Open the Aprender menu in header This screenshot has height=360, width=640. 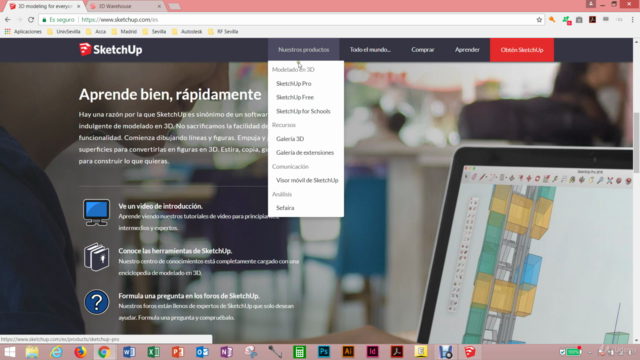pos(467,50)
